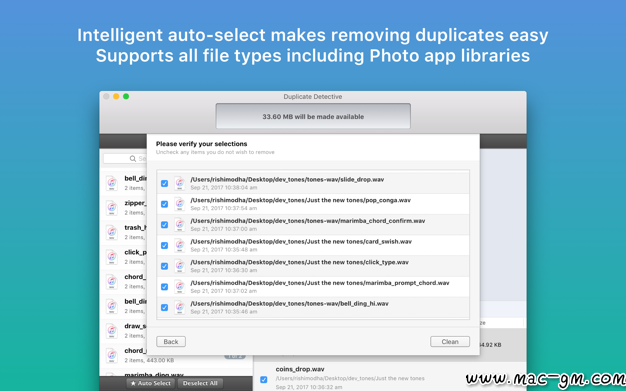Click the green fullscreen window button
This screenshot has height=391, width=626.
click(x=126, y=96)
